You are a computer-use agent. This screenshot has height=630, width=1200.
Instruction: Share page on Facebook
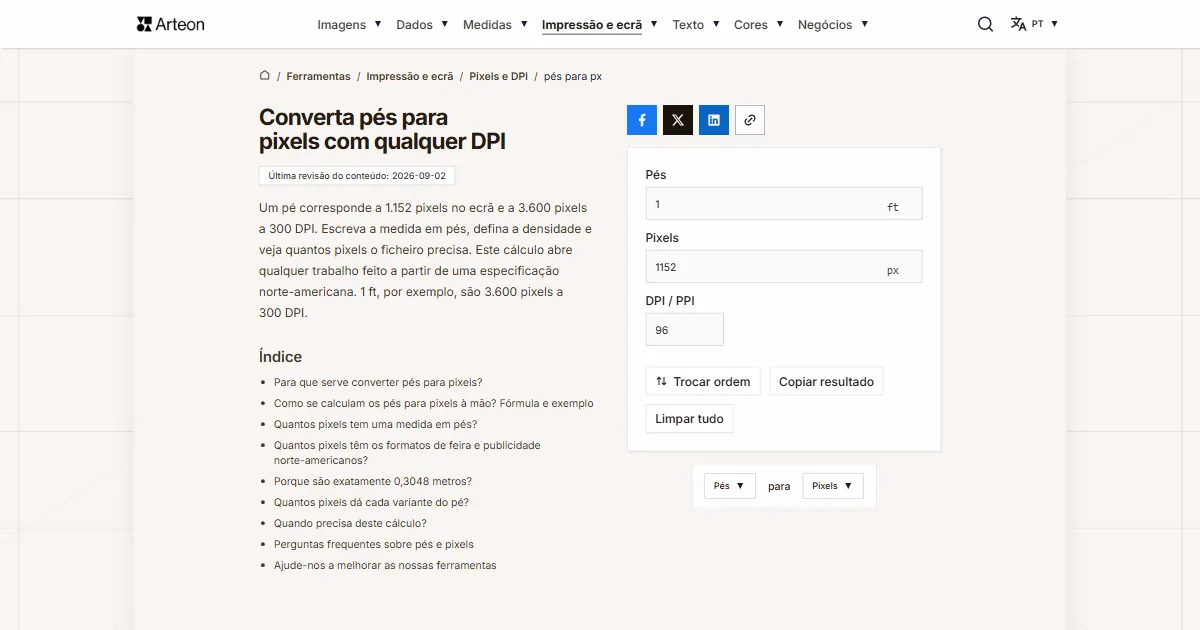pos(642,120)
